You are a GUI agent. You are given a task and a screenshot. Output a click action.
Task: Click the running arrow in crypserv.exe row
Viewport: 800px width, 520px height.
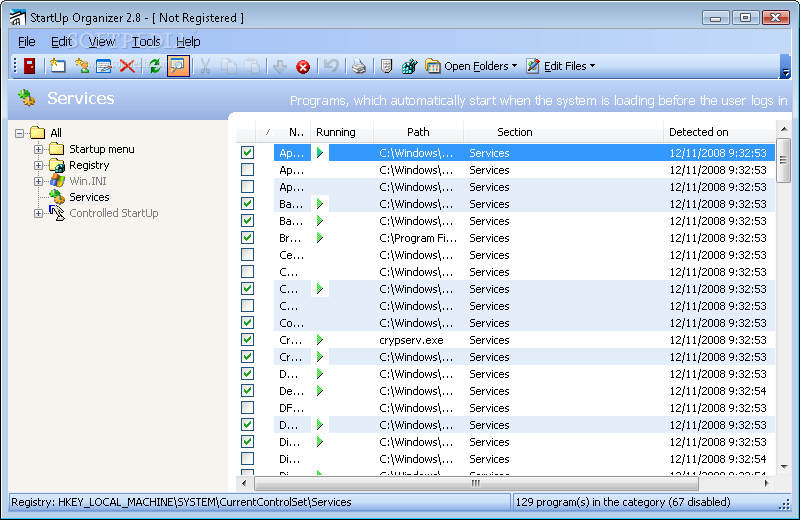coord(320,340)
